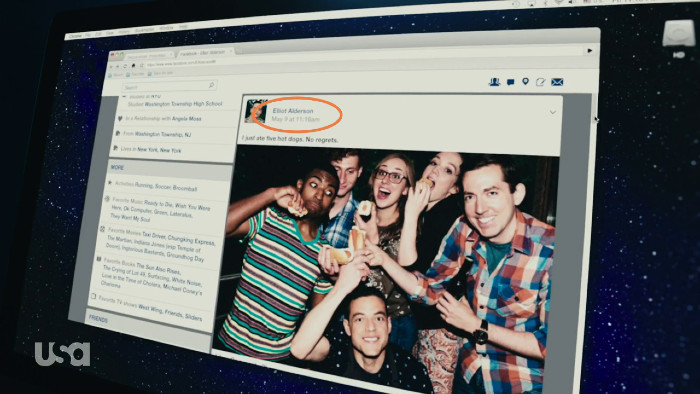Click the magnifier icon in search box

click(211, 85)
